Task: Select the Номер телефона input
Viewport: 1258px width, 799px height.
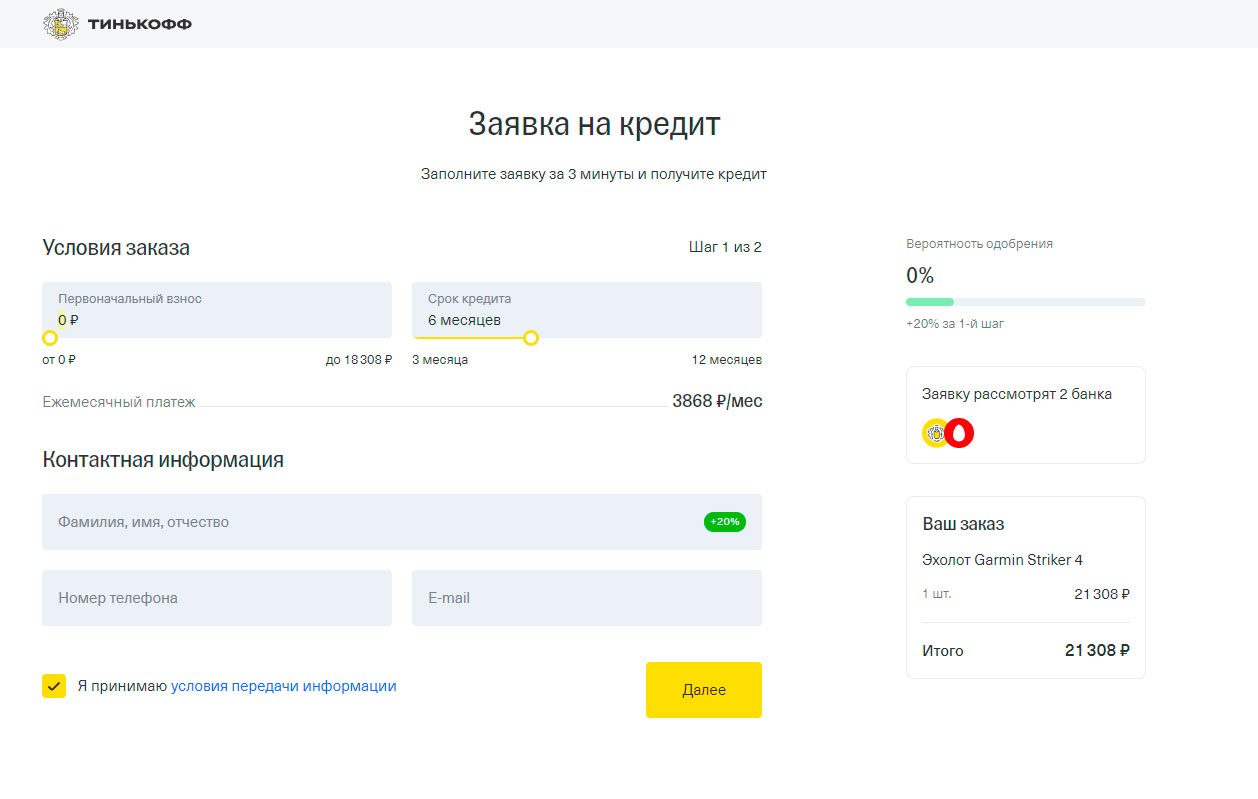Action: pyautogui.click(x=216, y=598)
